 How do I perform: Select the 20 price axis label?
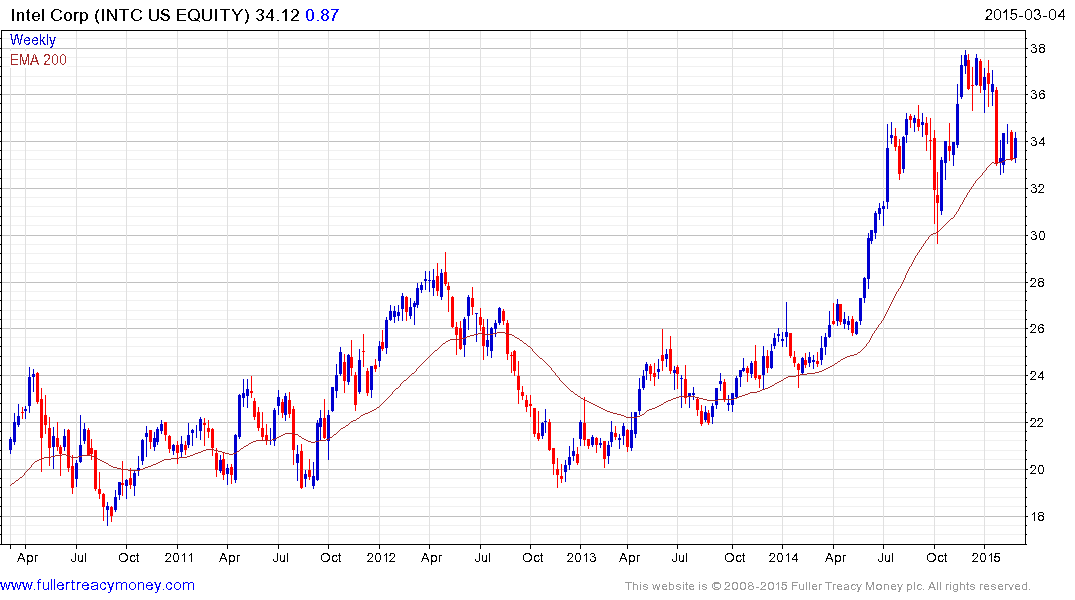1037,470
